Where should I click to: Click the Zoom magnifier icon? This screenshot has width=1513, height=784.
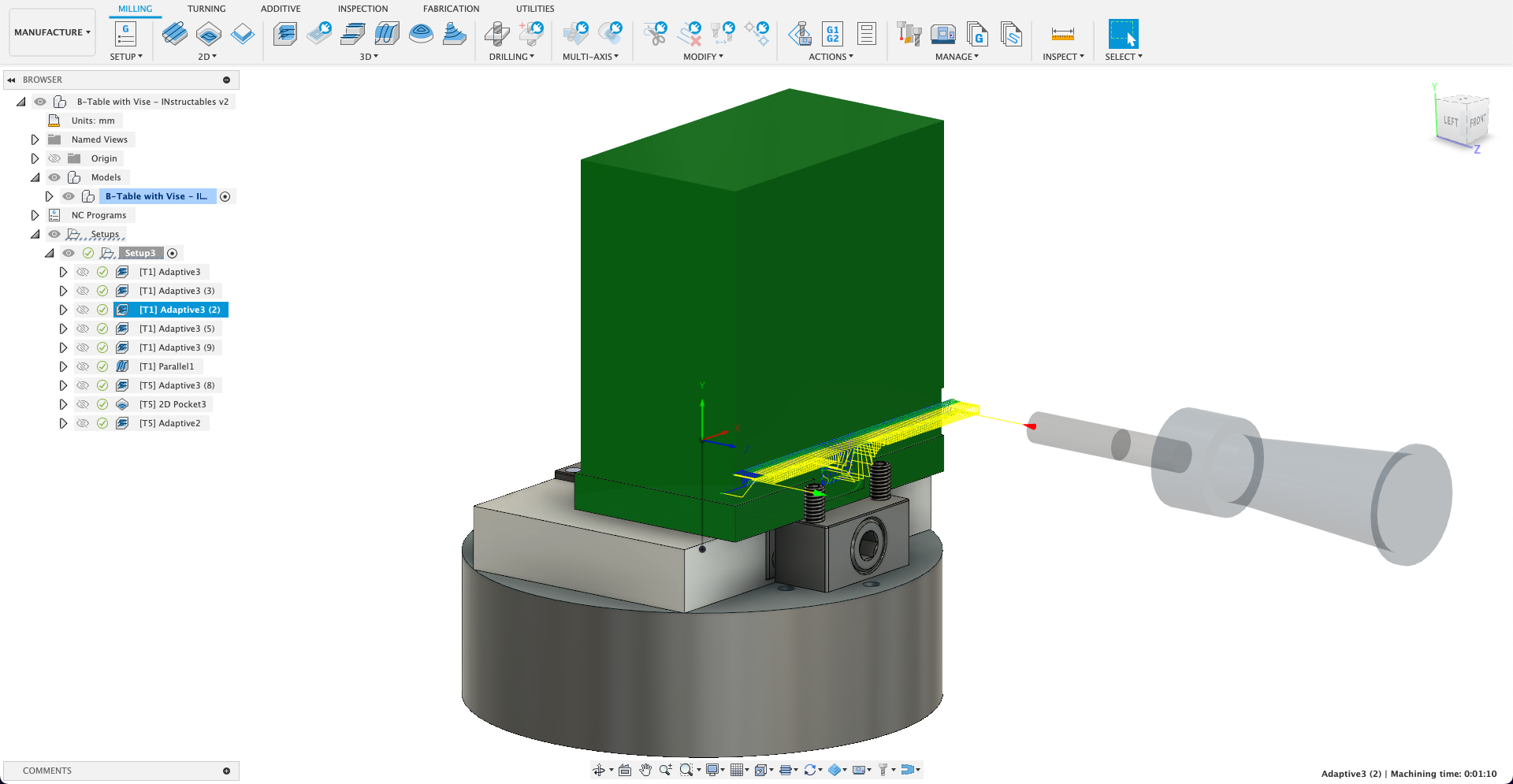pyautogui.click(x=666, y=770)
